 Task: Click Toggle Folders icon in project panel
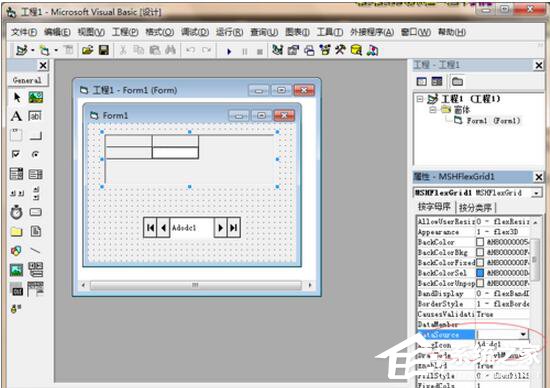pyautogui.click(x=457, y=82)
